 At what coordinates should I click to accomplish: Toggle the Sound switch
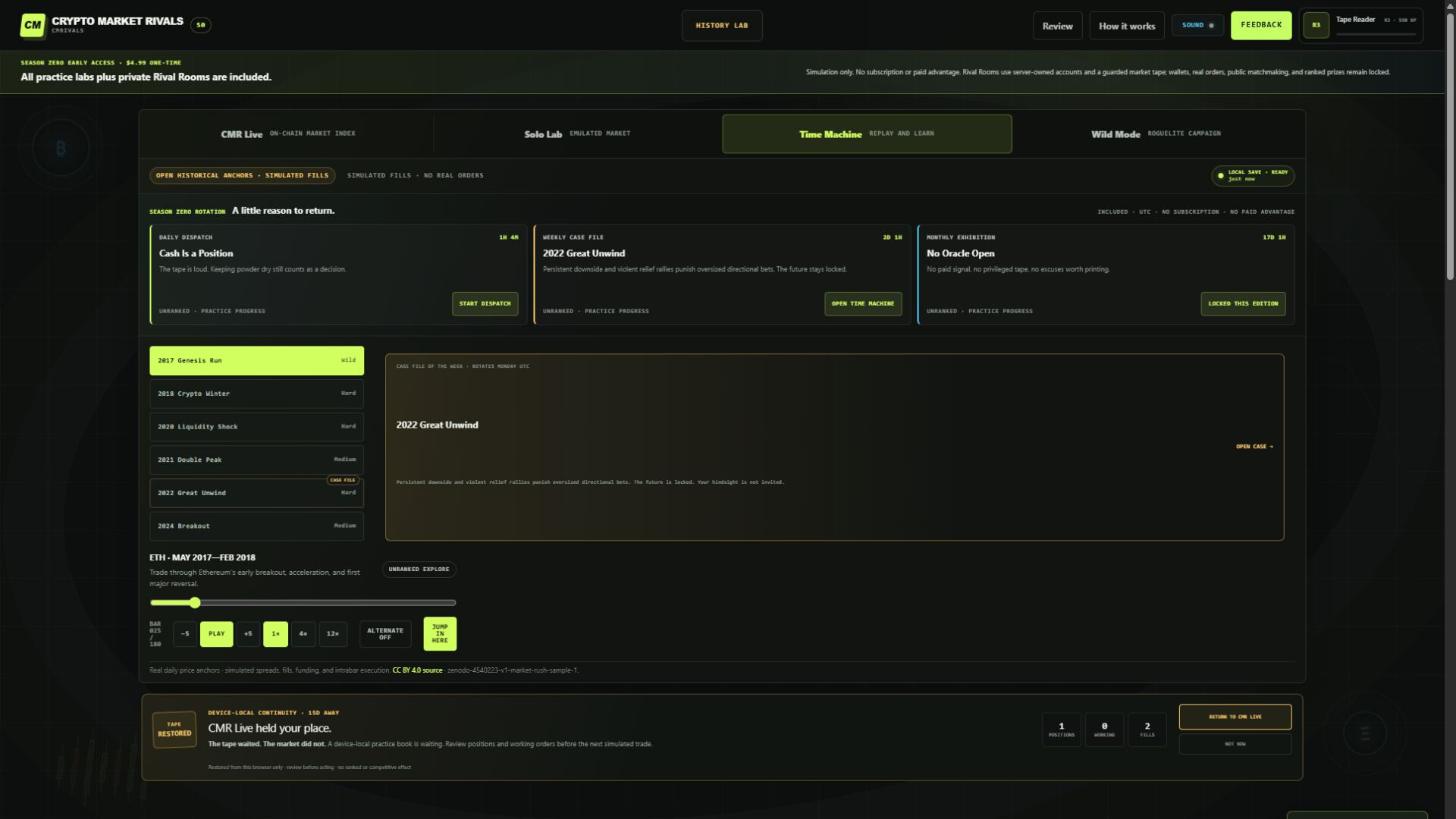(x=1197, y=25)
